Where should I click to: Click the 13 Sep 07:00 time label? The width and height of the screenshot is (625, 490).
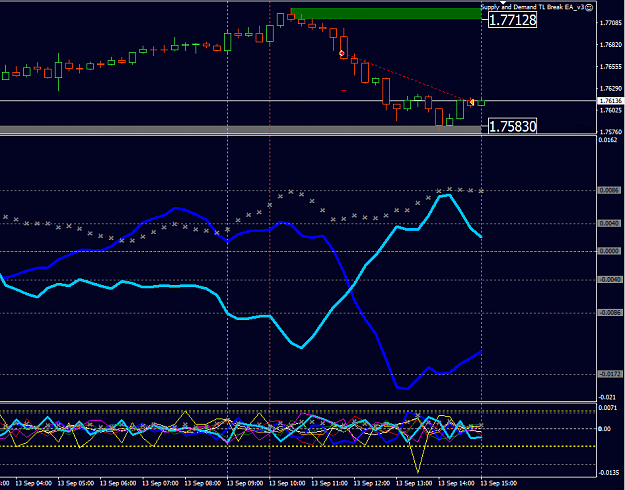(161, 483)
